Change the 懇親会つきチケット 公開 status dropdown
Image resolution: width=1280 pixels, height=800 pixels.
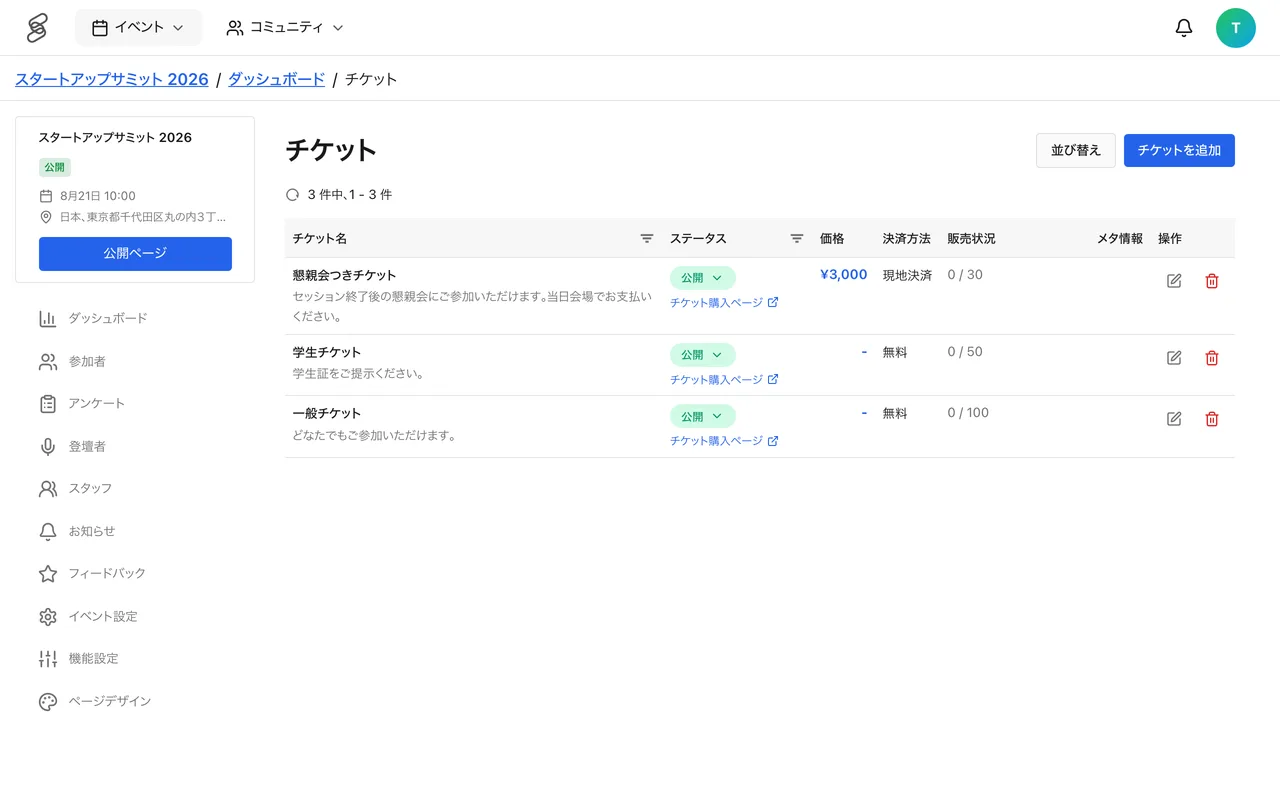coord(702,278)
